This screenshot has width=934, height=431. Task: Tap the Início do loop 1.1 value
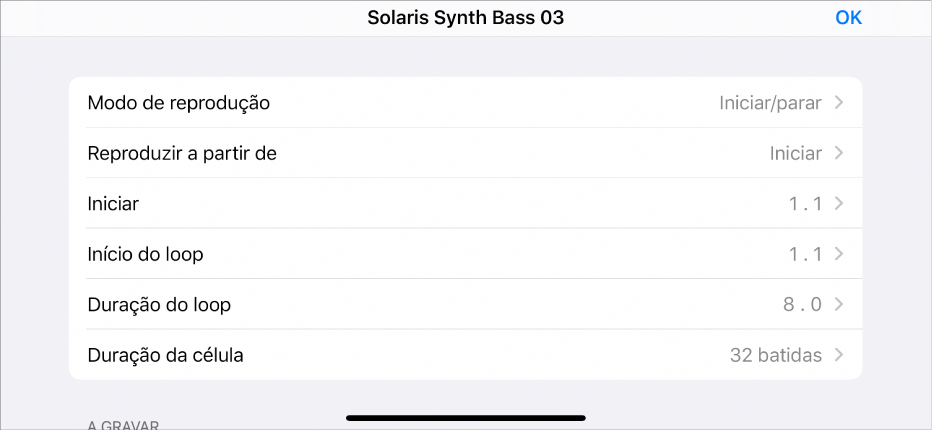(x=805, y=255)
